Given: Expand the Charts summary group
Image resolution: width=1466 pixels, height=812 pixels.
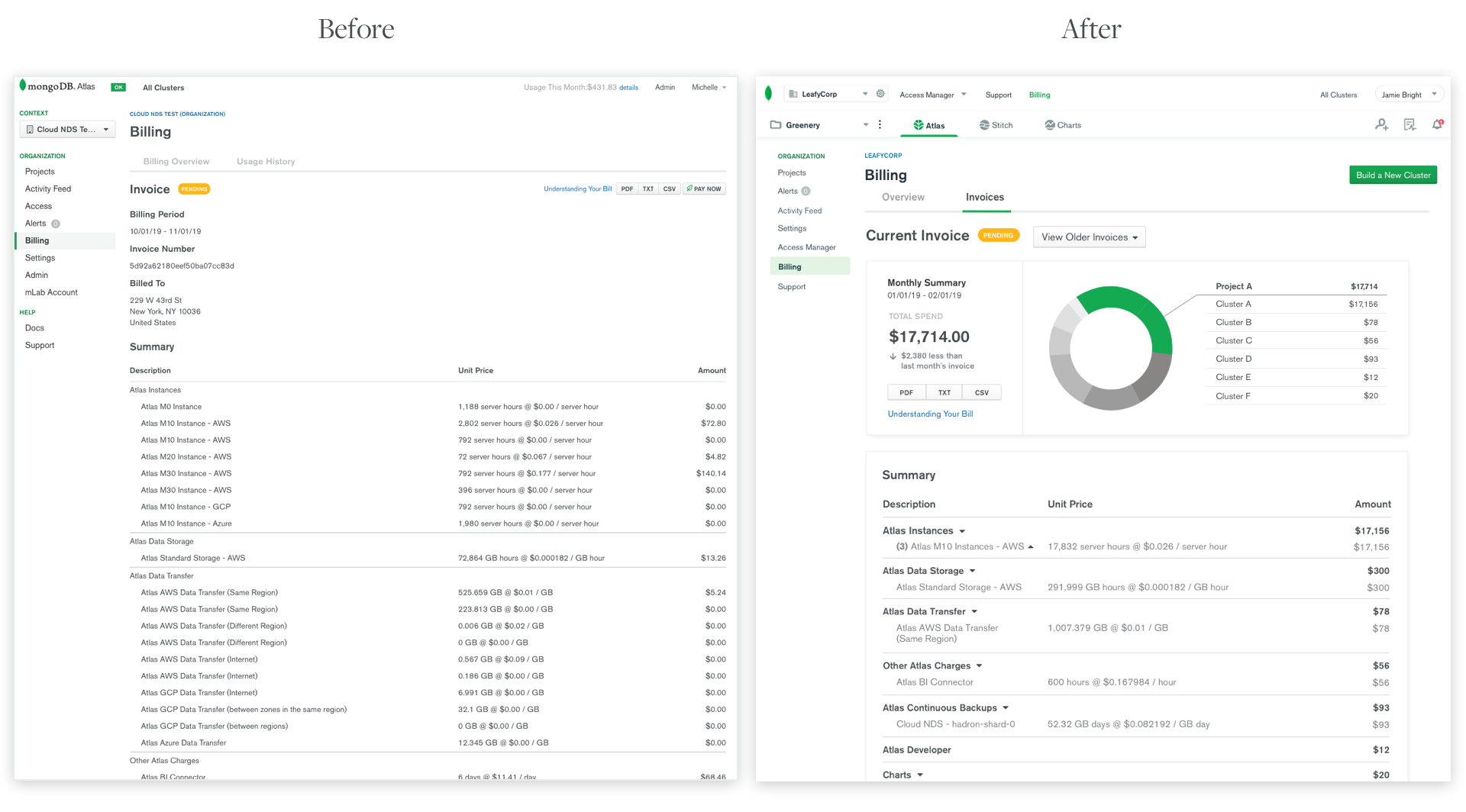Looking at the screenshot, I should (x=920, y=775).
